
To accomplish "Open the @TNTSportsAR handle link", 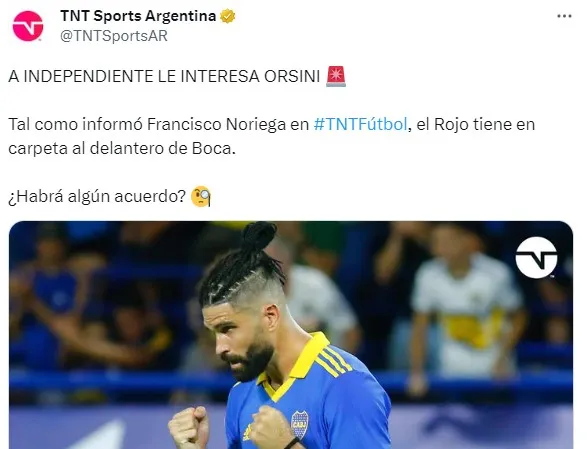I will (x=114, y=36).
